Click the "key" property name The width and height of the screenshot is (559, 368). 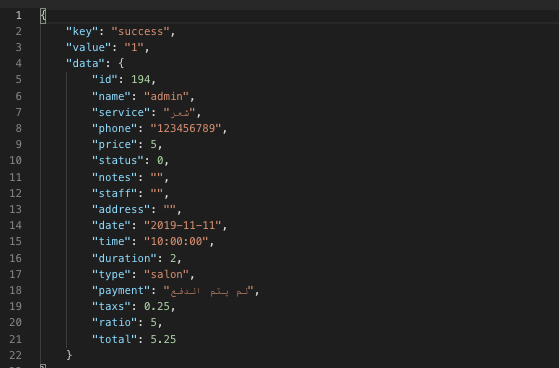point(82,31)
